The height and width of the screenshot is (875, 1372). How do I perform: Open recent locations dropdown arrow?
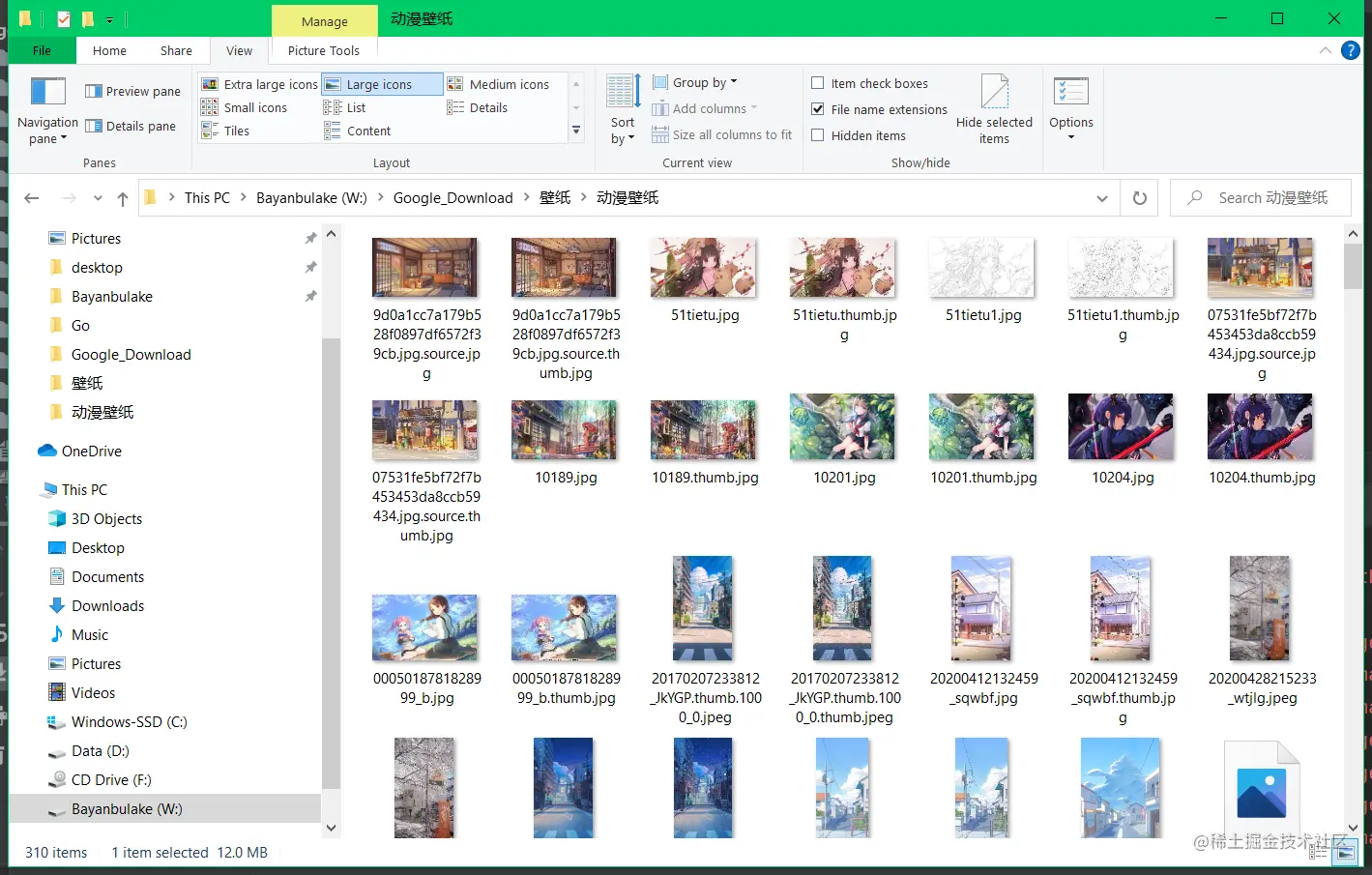[x=98, y=198]
